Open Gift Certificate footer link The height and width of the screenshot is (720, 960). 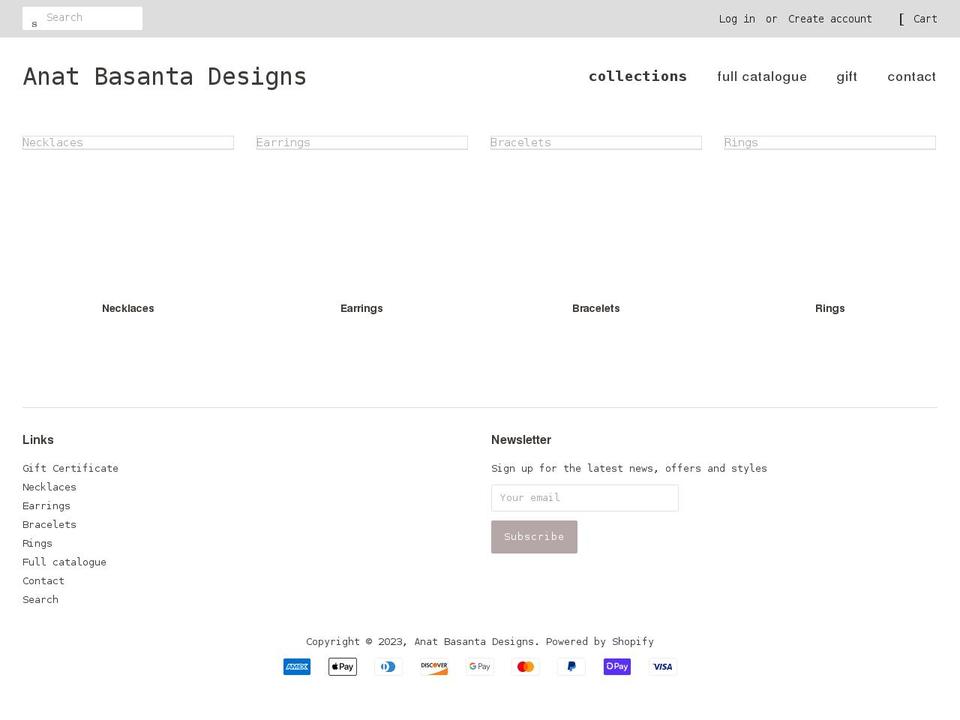[70, 468]
